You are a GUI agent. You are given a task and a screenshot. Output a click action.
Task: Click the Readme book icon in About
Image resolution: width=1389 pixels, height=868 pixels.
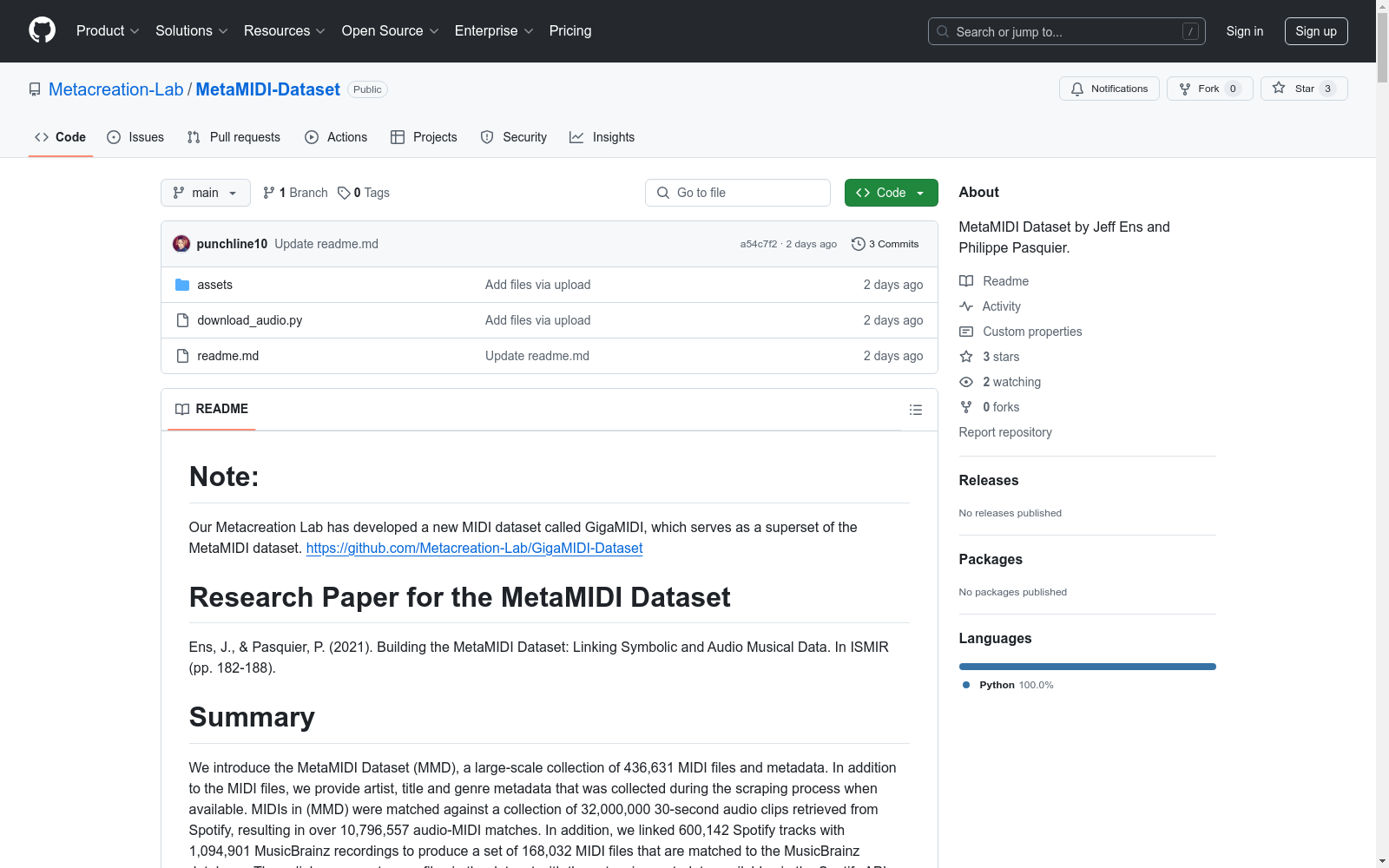966,281
